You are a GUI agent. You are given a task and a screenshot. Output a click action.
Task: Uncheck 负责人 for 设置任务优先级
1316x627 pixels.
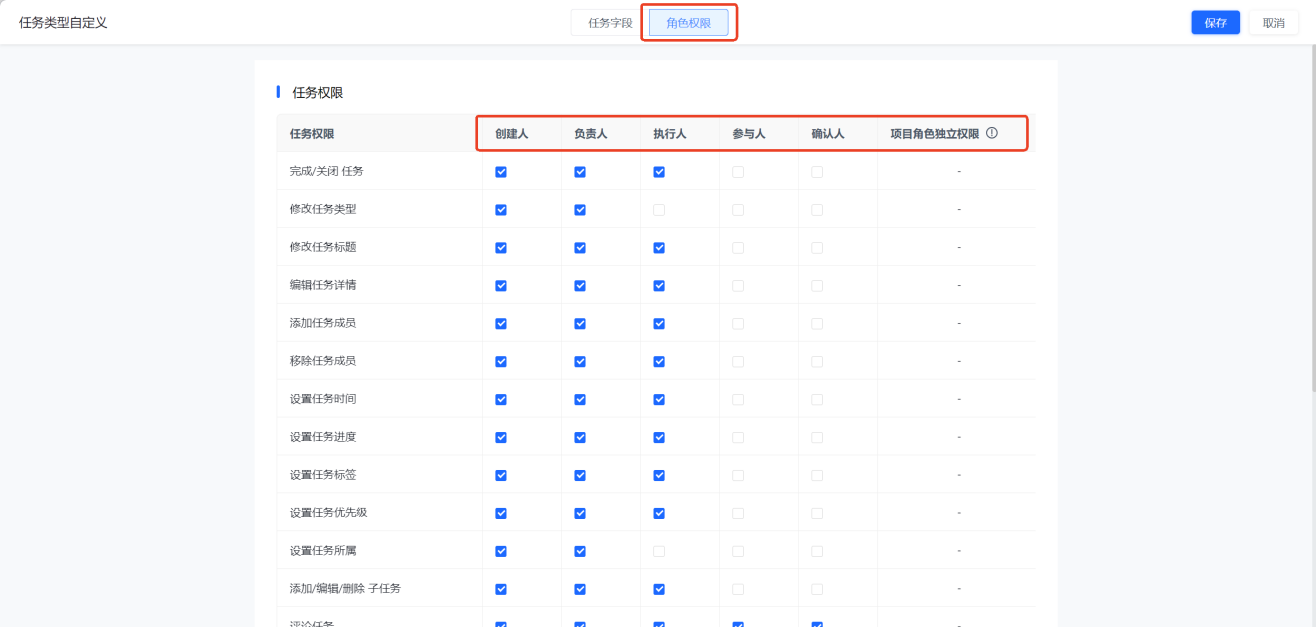580,513
